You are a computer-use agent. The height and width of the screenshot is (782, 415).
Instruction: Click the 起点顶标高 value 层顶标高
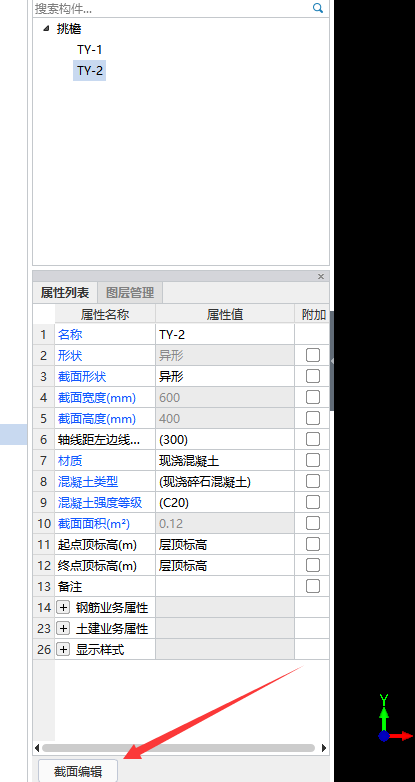[225, 544]
